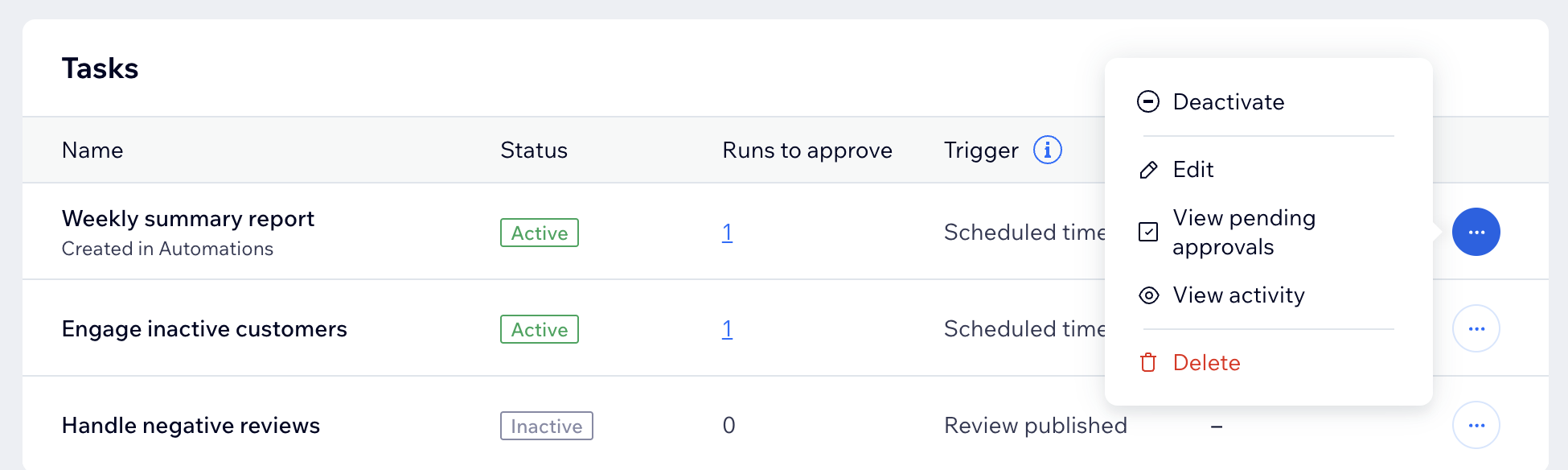
Task: Click the View activity eye icon
Action: 1148,295
